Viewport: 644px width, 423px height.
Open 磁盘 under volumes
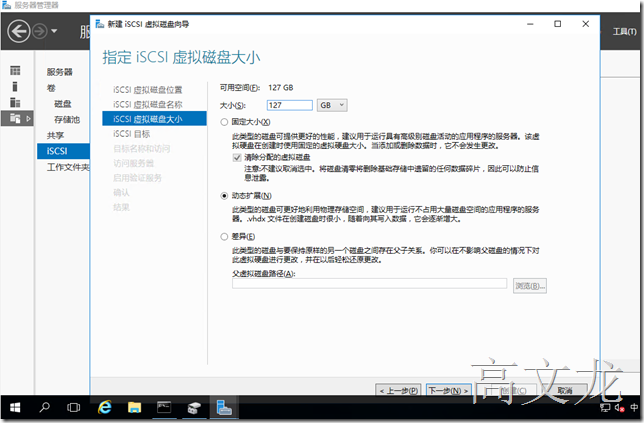pyautogui.click(x=62, y=104)
